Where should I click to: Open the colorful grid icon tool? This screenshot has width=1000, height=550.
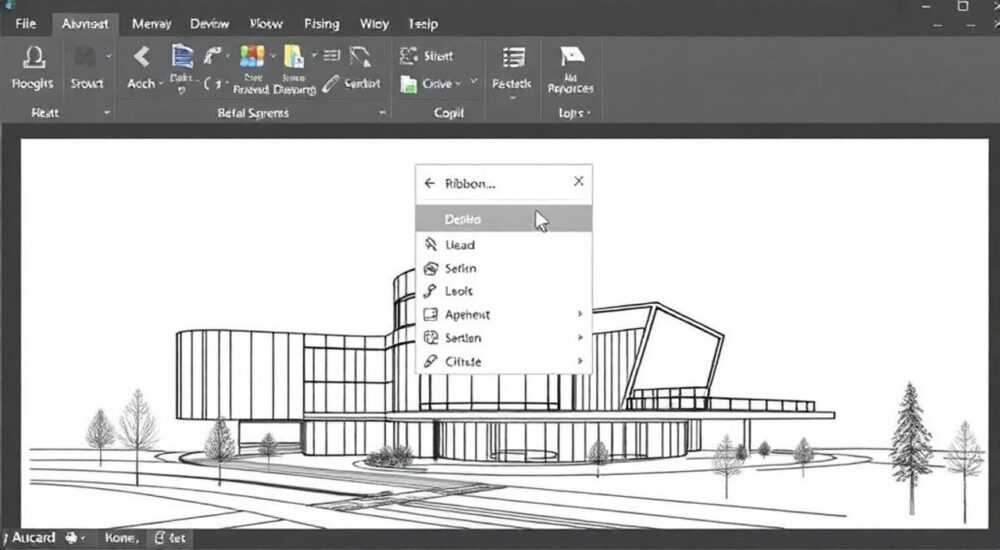[252, 56]
